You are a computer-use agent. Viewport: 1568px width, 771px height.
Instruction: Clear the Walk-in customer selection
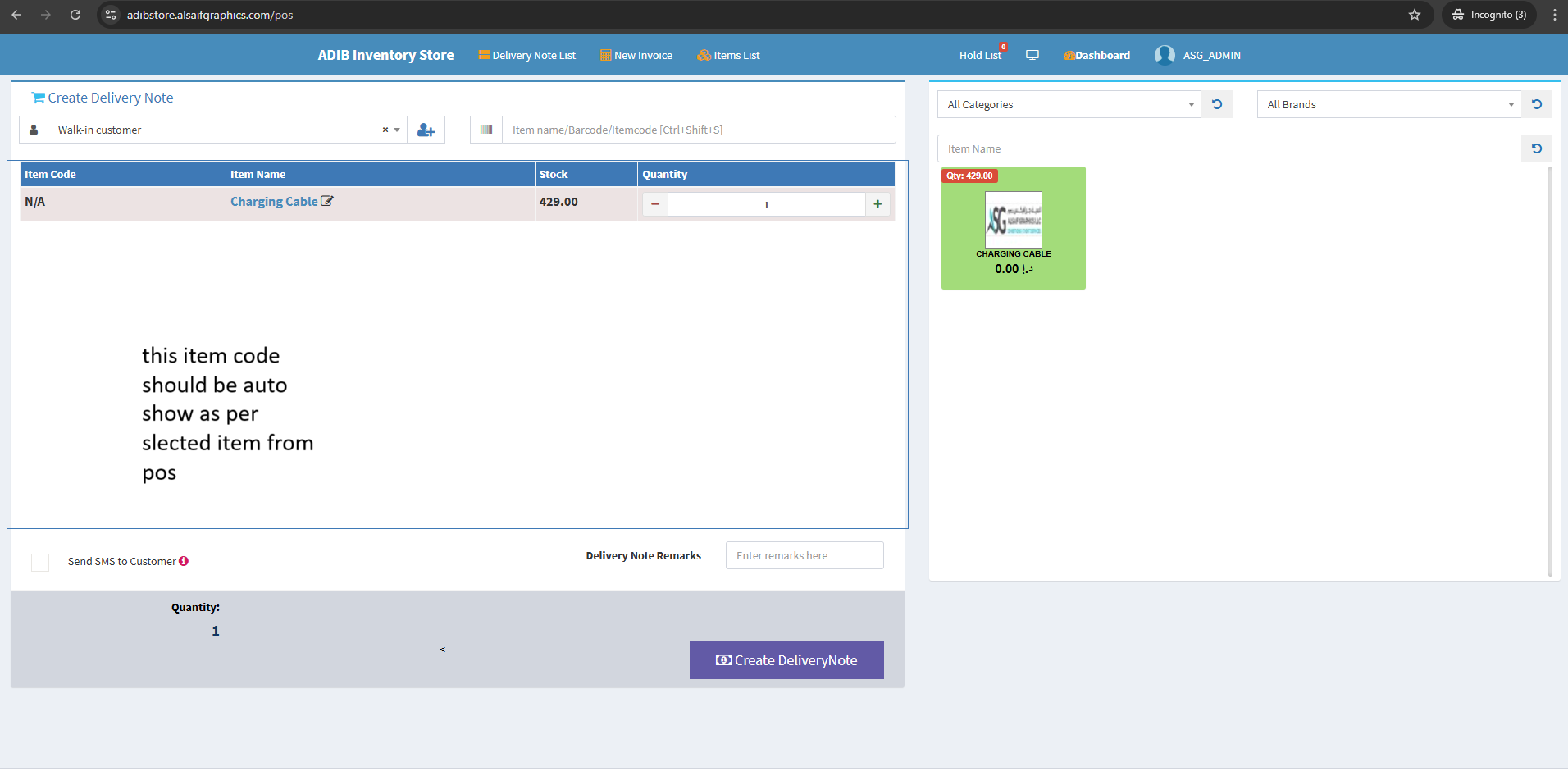pyautogui.click(x=385, y=130)
